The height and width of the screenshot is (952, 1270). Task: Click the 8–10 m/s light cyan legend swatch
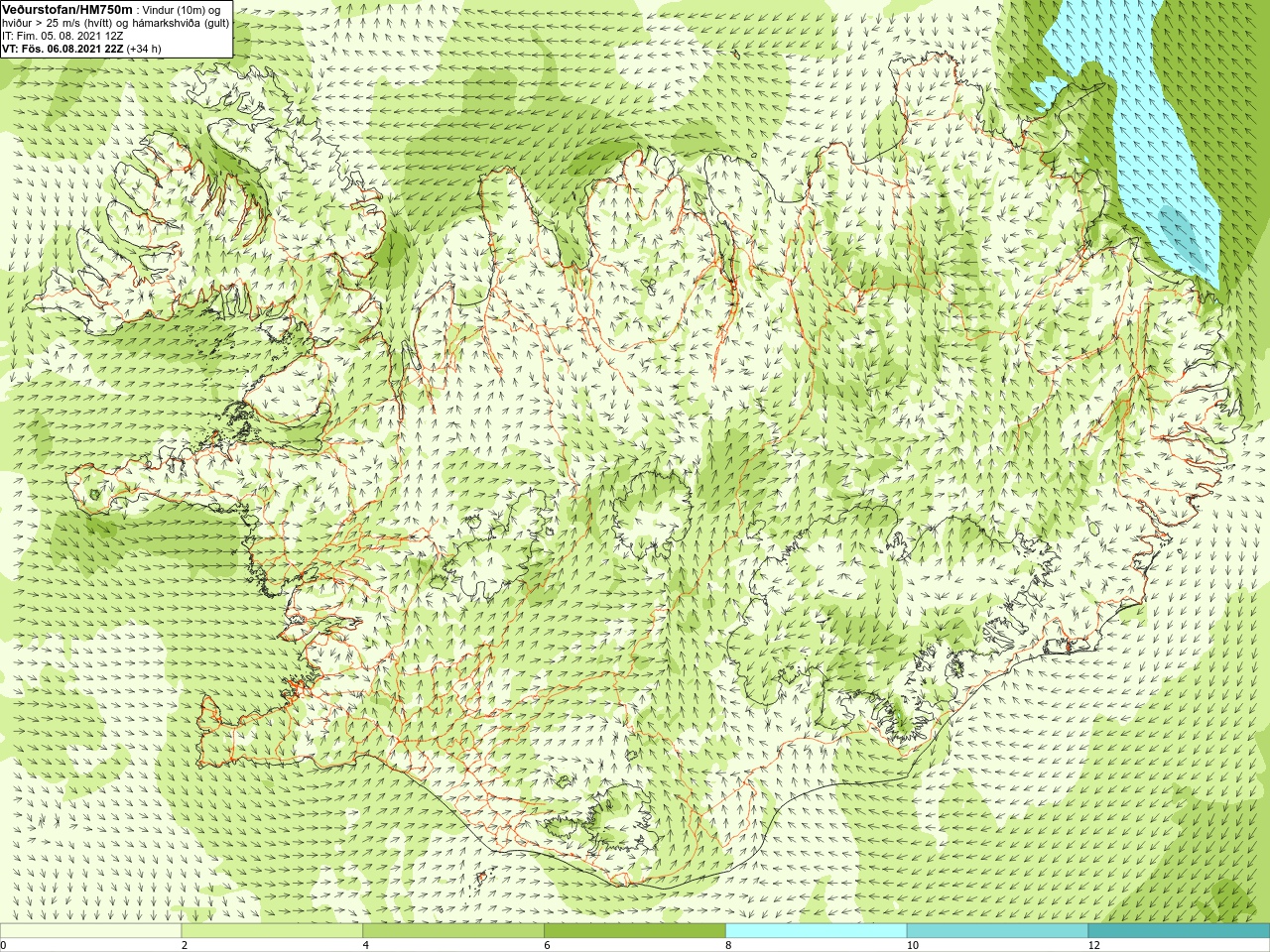(817, 931)
